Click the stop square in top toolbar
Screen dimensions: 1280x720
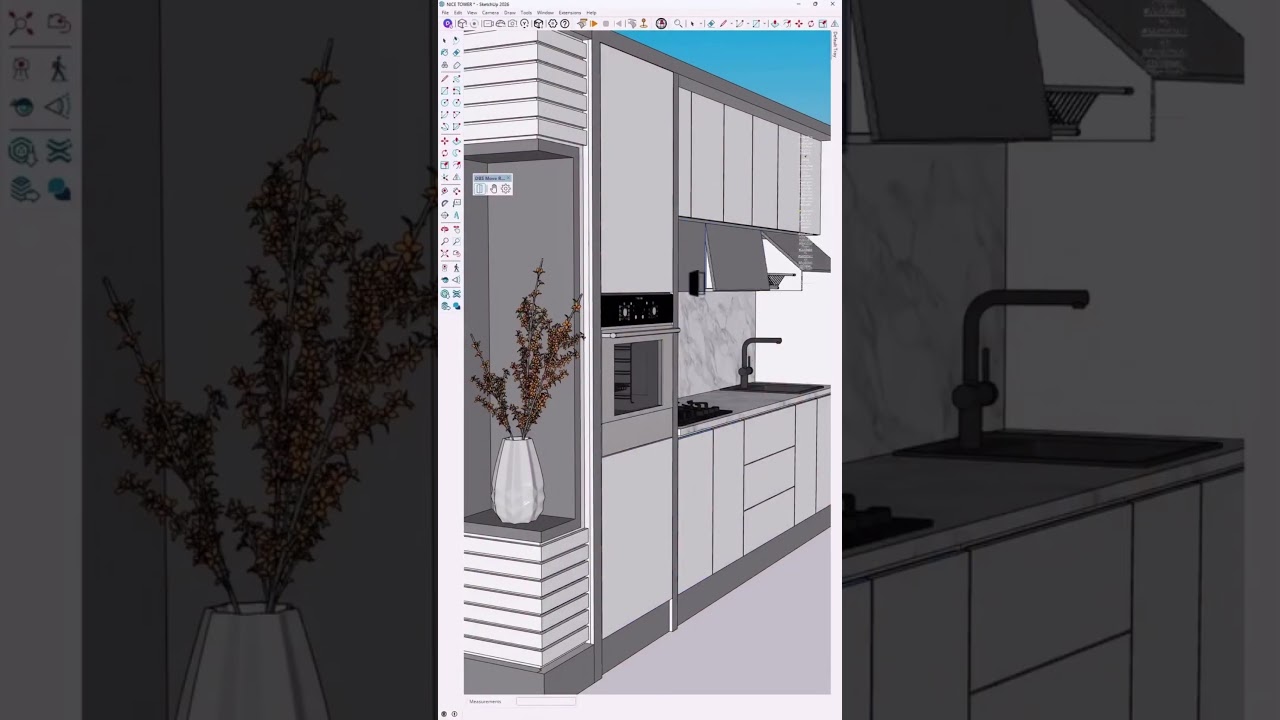pos(606,24)
